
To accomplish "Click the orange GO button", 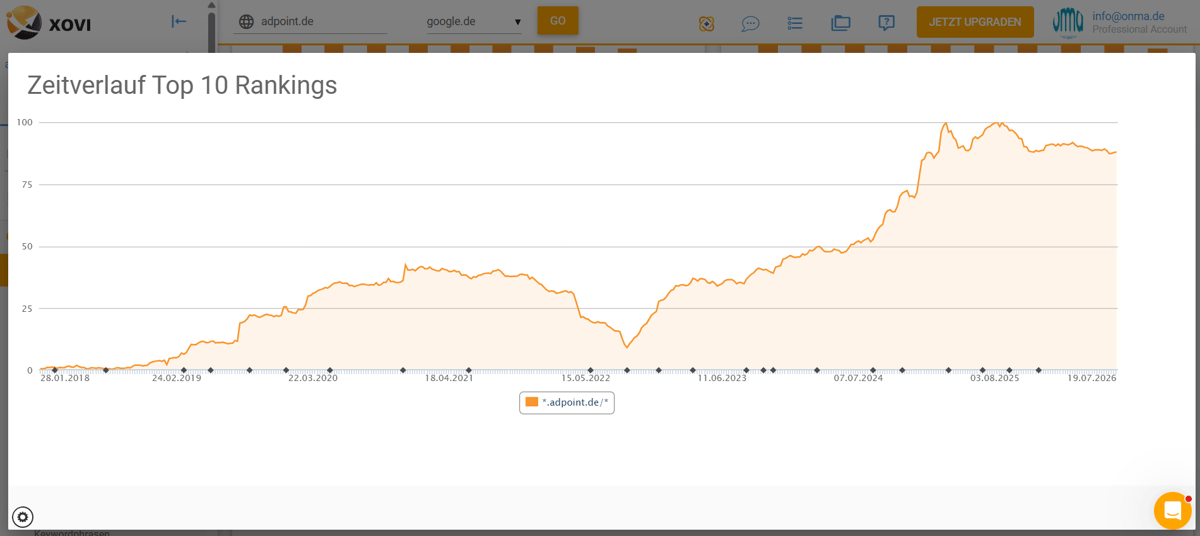I will pos(558,21).
